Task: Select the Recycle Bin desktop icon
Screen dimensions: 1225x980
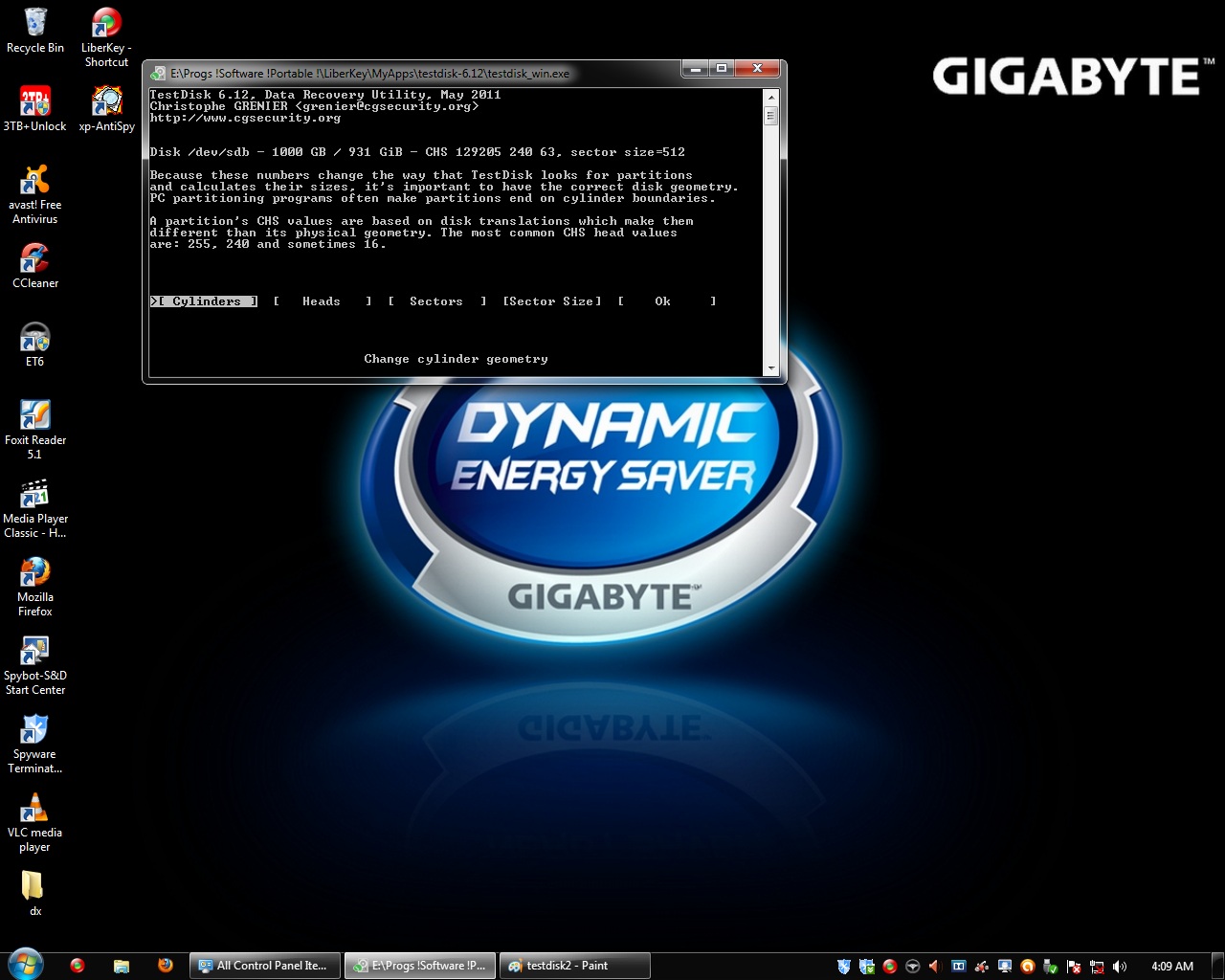Action: point(35,31)
